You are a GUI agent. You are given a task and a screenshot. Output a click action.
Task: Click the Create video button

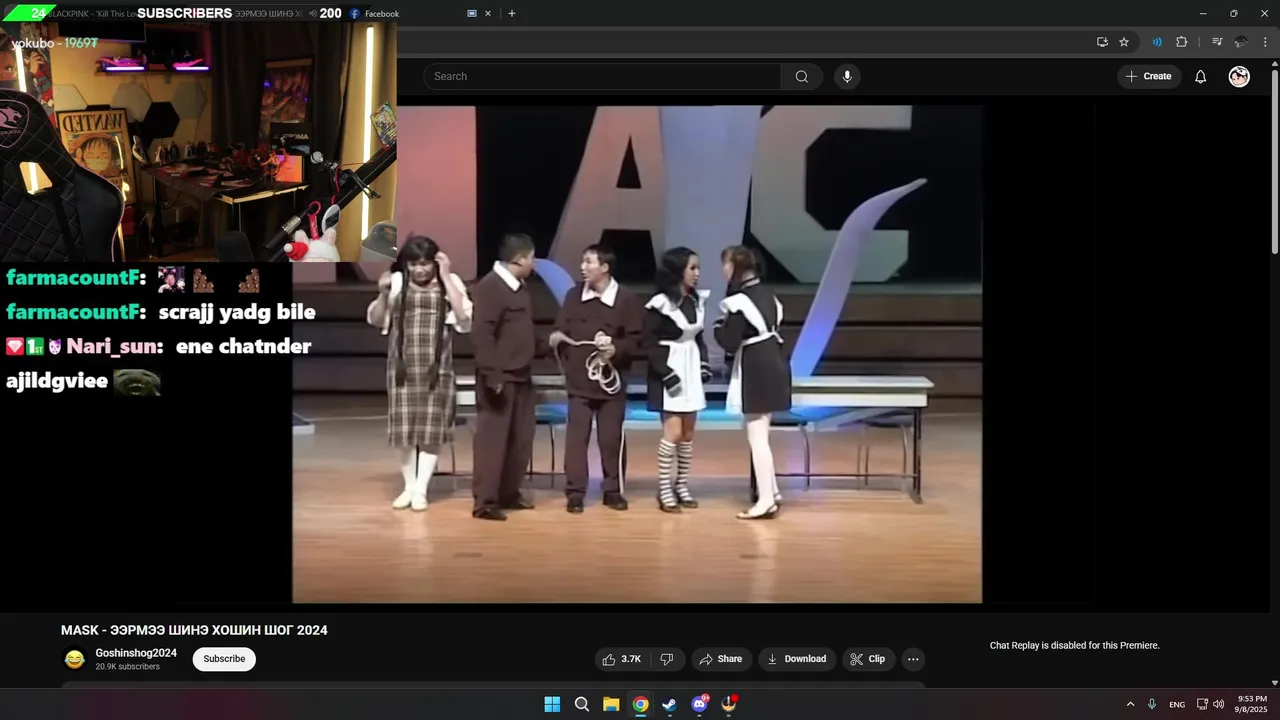pyautogui.click(x=1149, y=77)
